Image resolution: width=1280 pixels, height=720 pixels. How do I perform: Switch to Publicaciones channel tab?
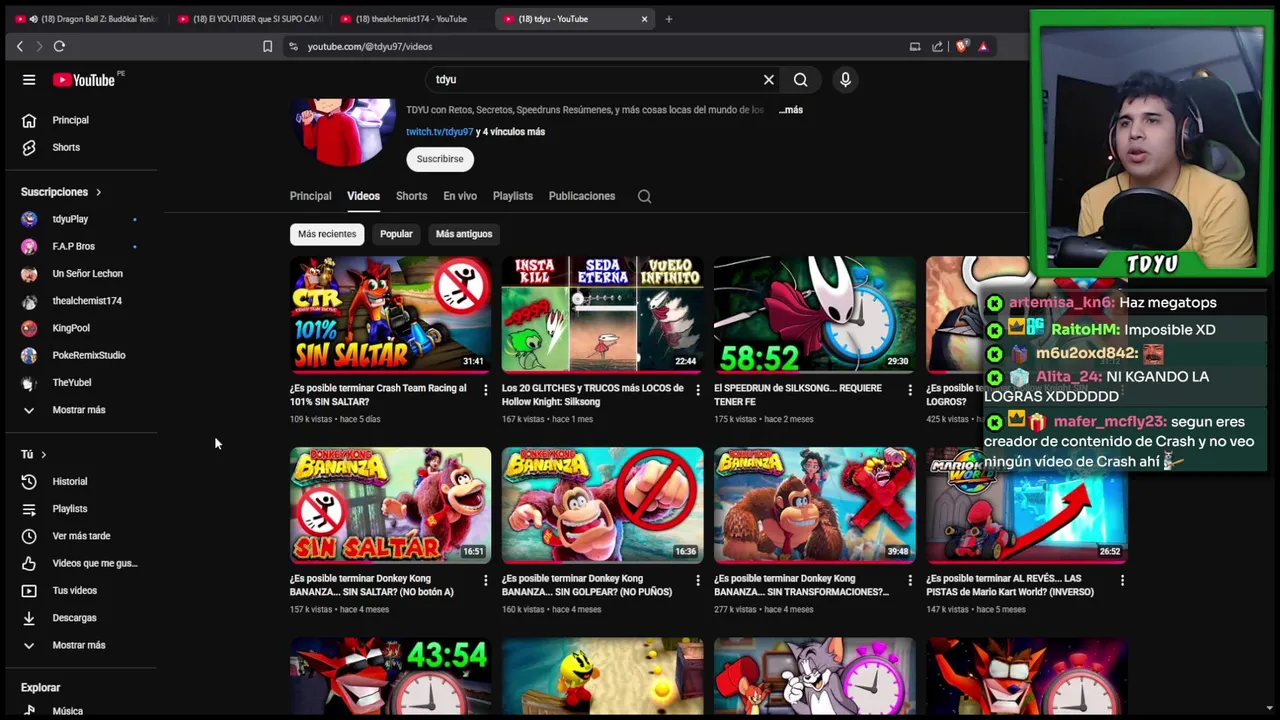[582, 196]
